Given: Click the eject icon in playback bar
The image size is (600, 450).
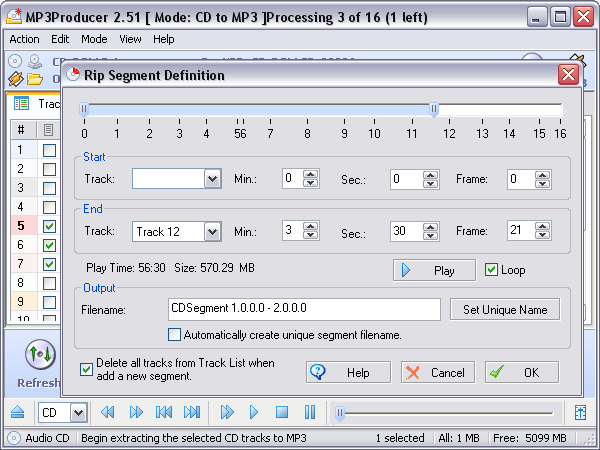Looking at the screenshot, I should click(18, 412).
